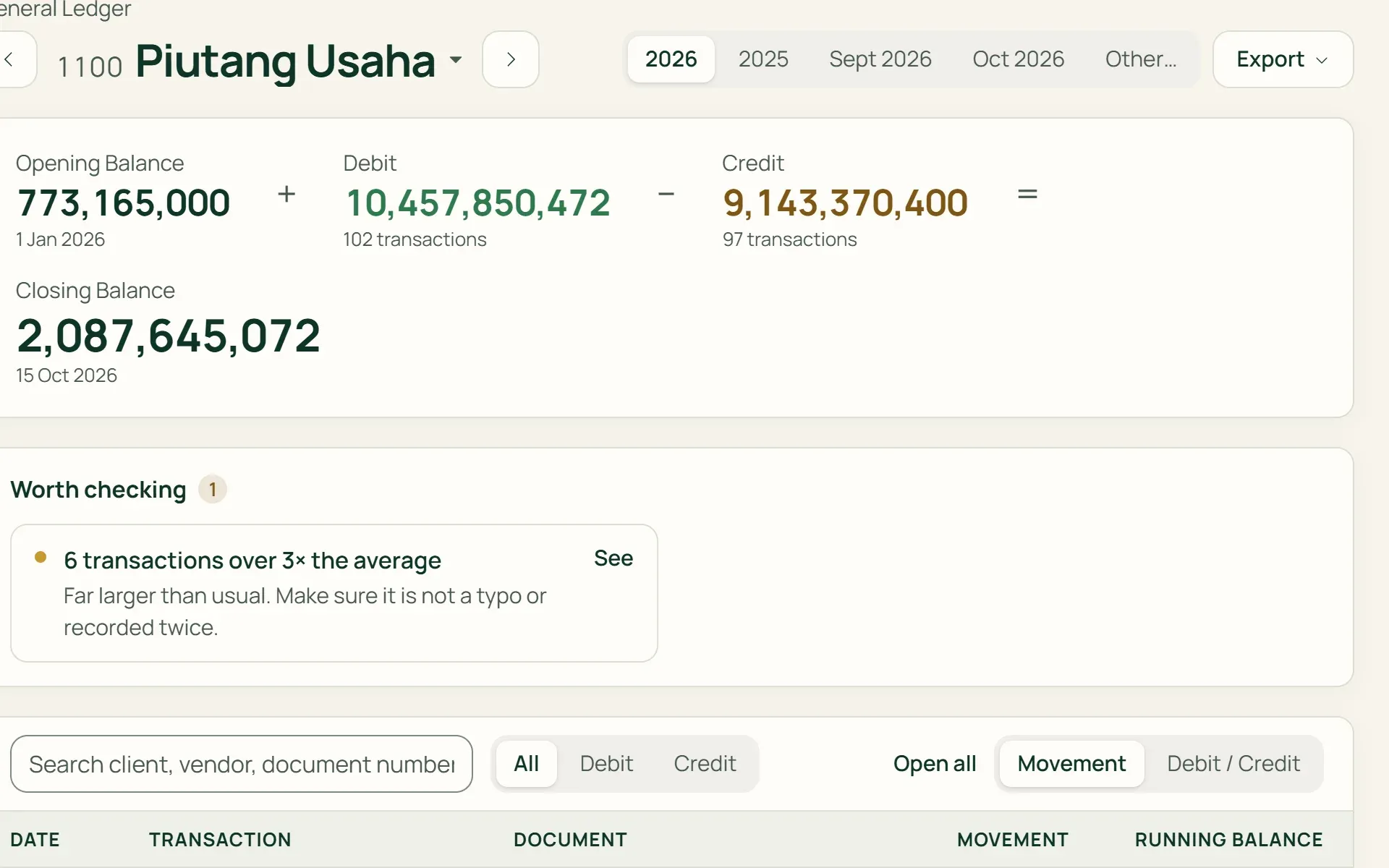Click the TRANSACTION column header
1389x868 pixels.
click(220, 840)
